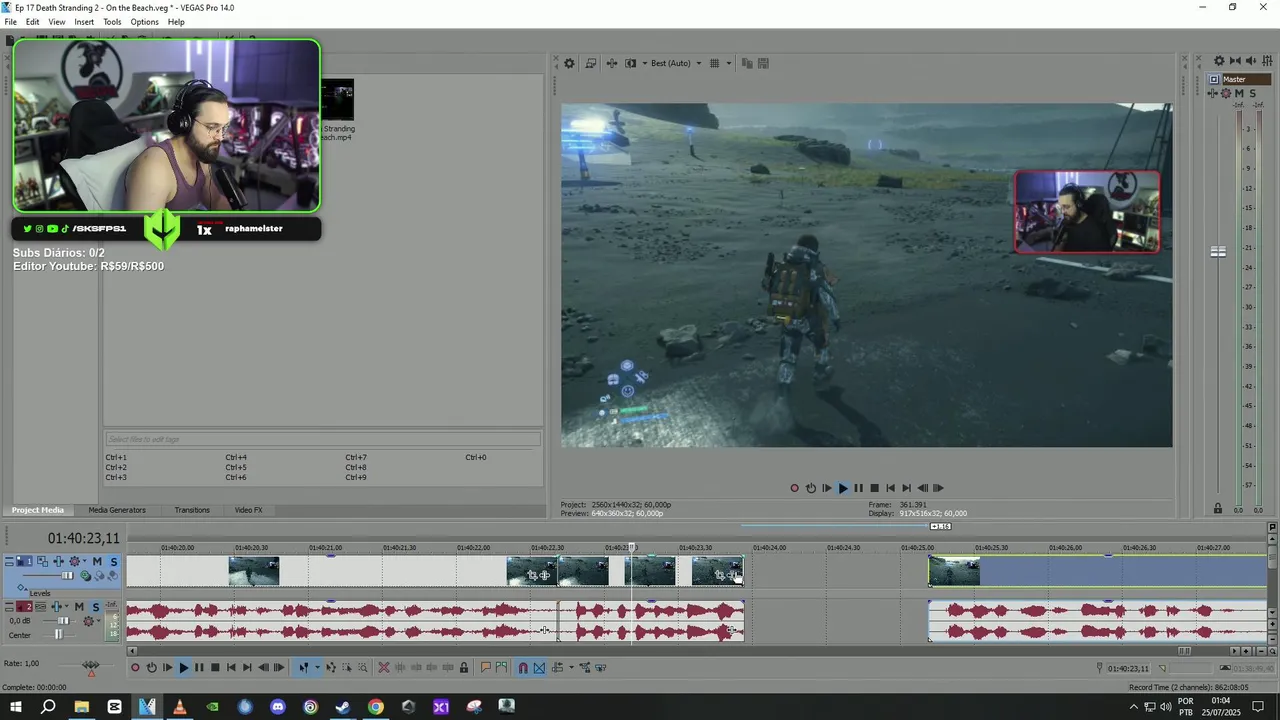Image resolution: width=1280 pixels, height=720 pixels.
Task: Click Insert Marker icon in timeline toolbar
Action: click(x=485, y=667)
